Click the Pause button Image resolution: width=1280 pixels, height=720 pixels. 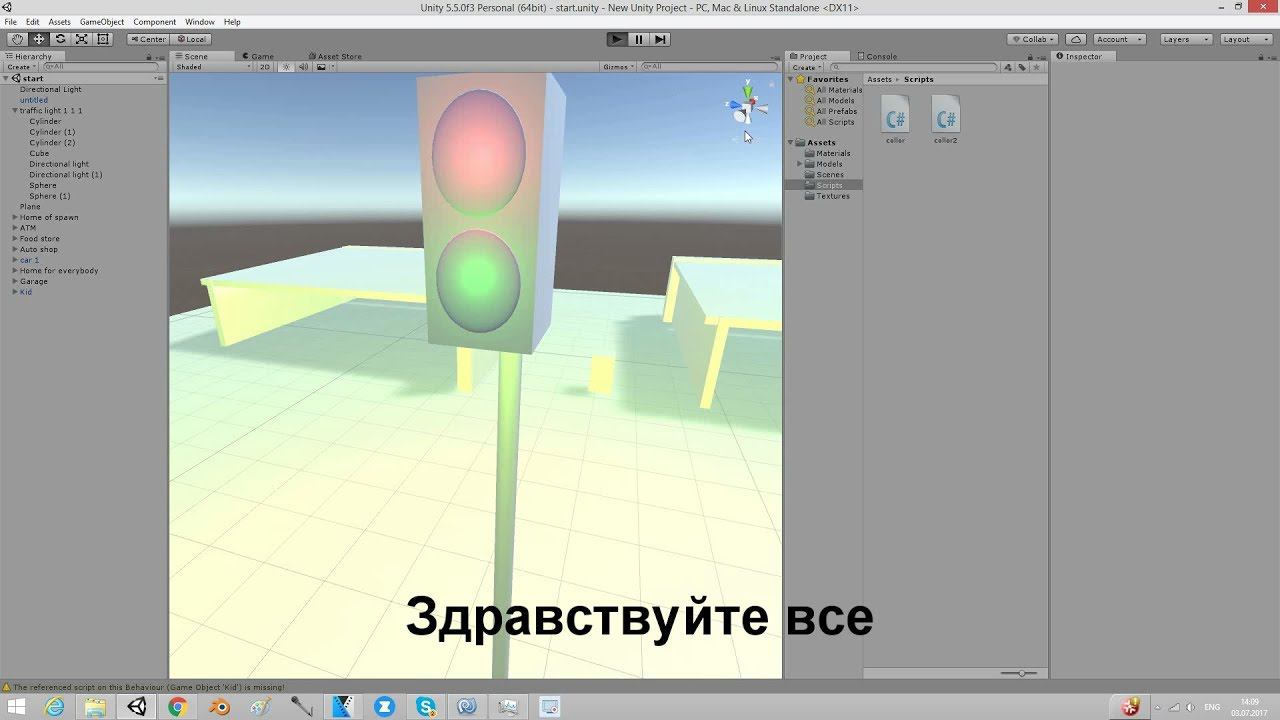point(638,39)
